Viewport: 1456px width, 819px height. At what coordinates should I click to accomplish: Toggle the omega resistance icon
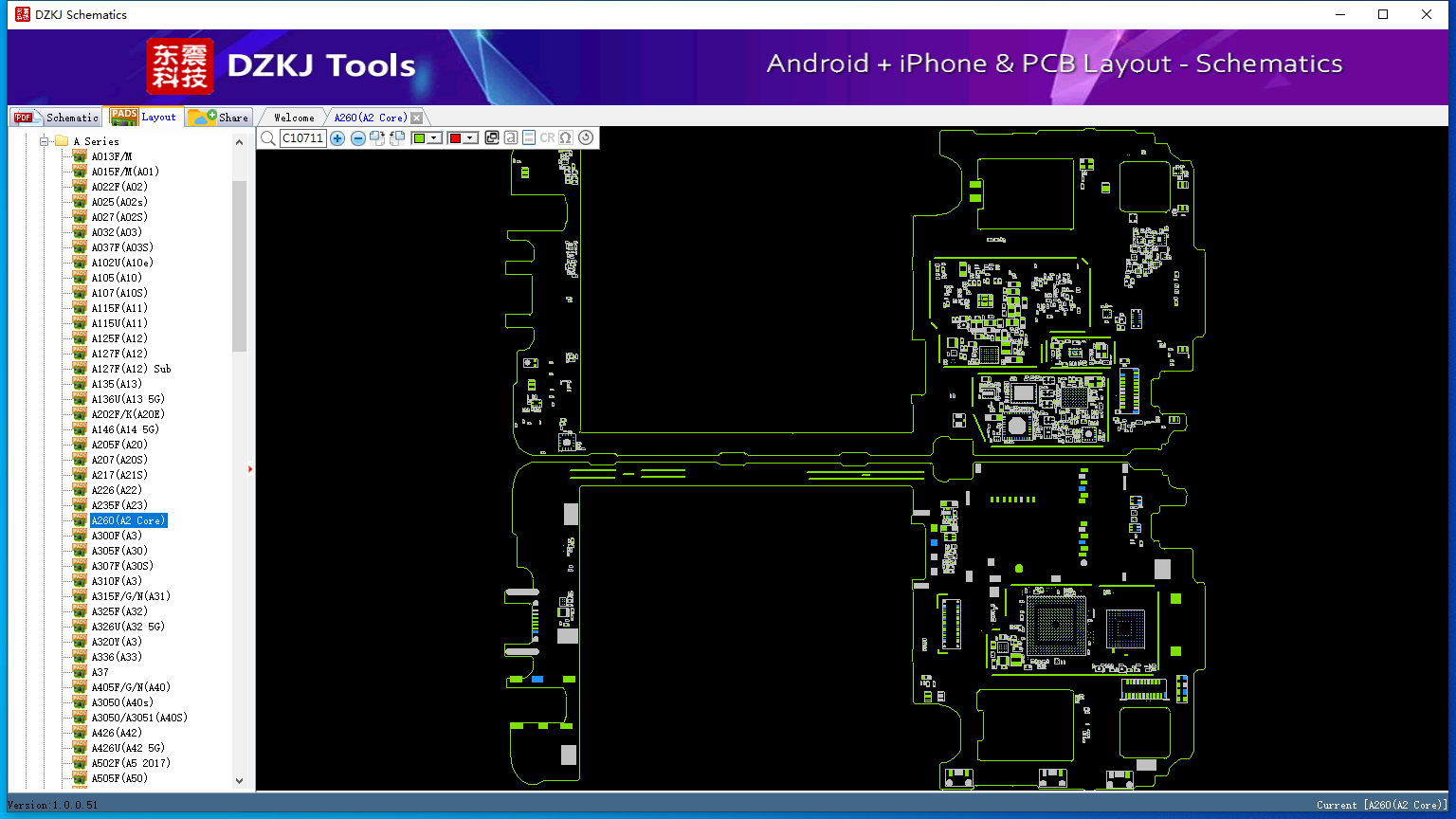click(566, 138)
